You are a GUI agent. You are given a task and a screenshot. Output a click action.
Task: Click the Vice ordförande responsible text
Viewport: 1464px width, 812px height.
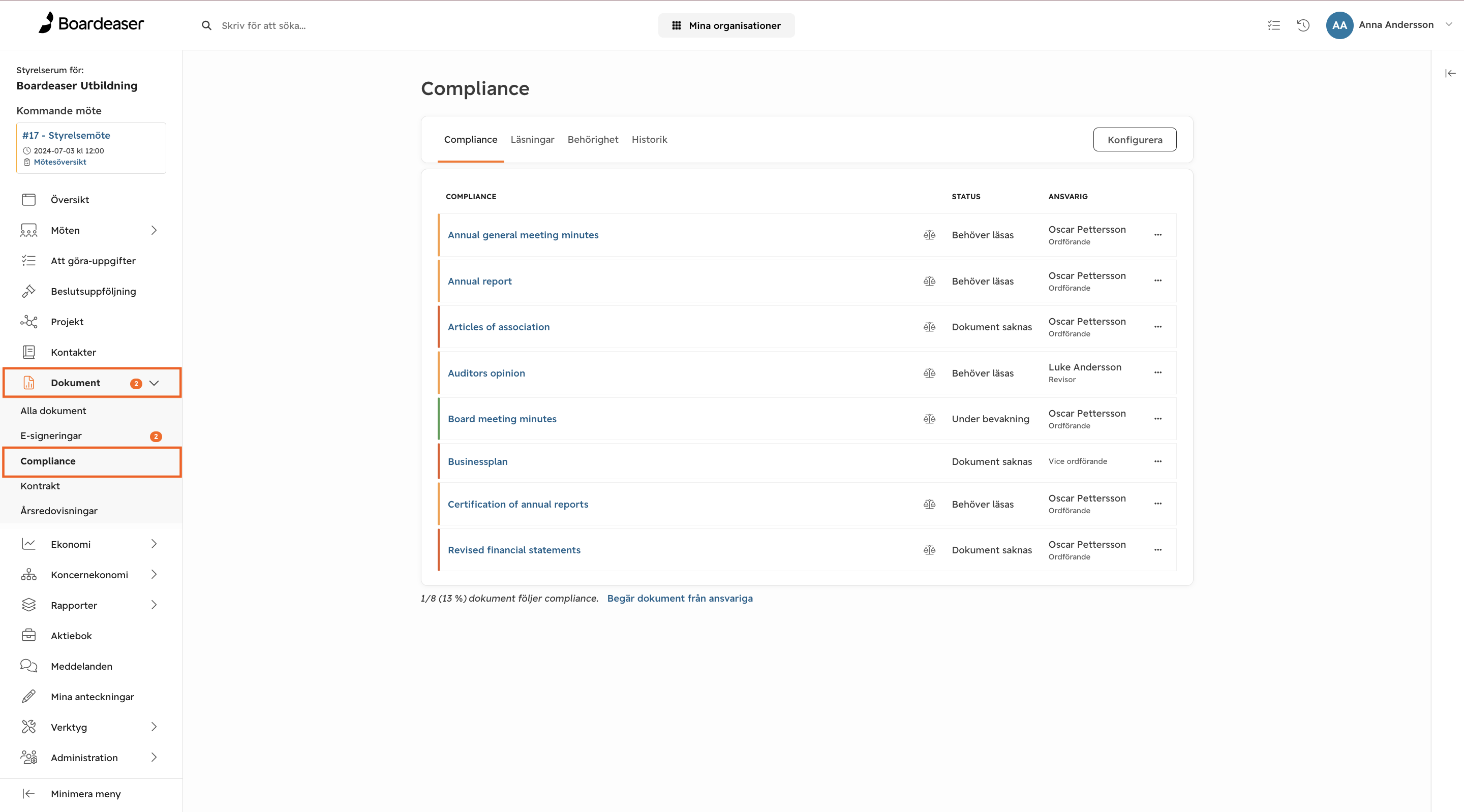coord(1078,461)
